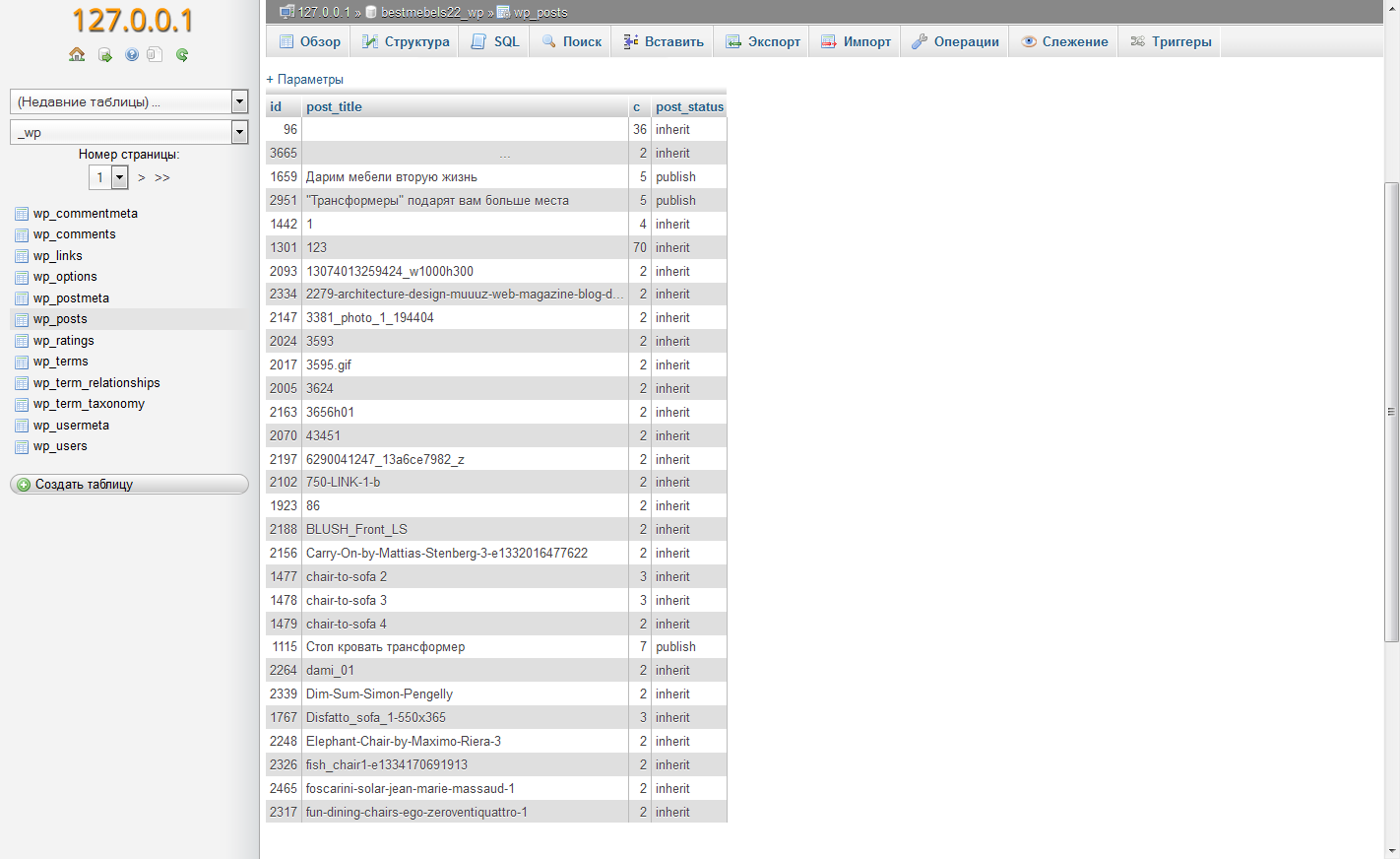
Task: Click the count cell 70 in row 1301
Action: (640, 248)
